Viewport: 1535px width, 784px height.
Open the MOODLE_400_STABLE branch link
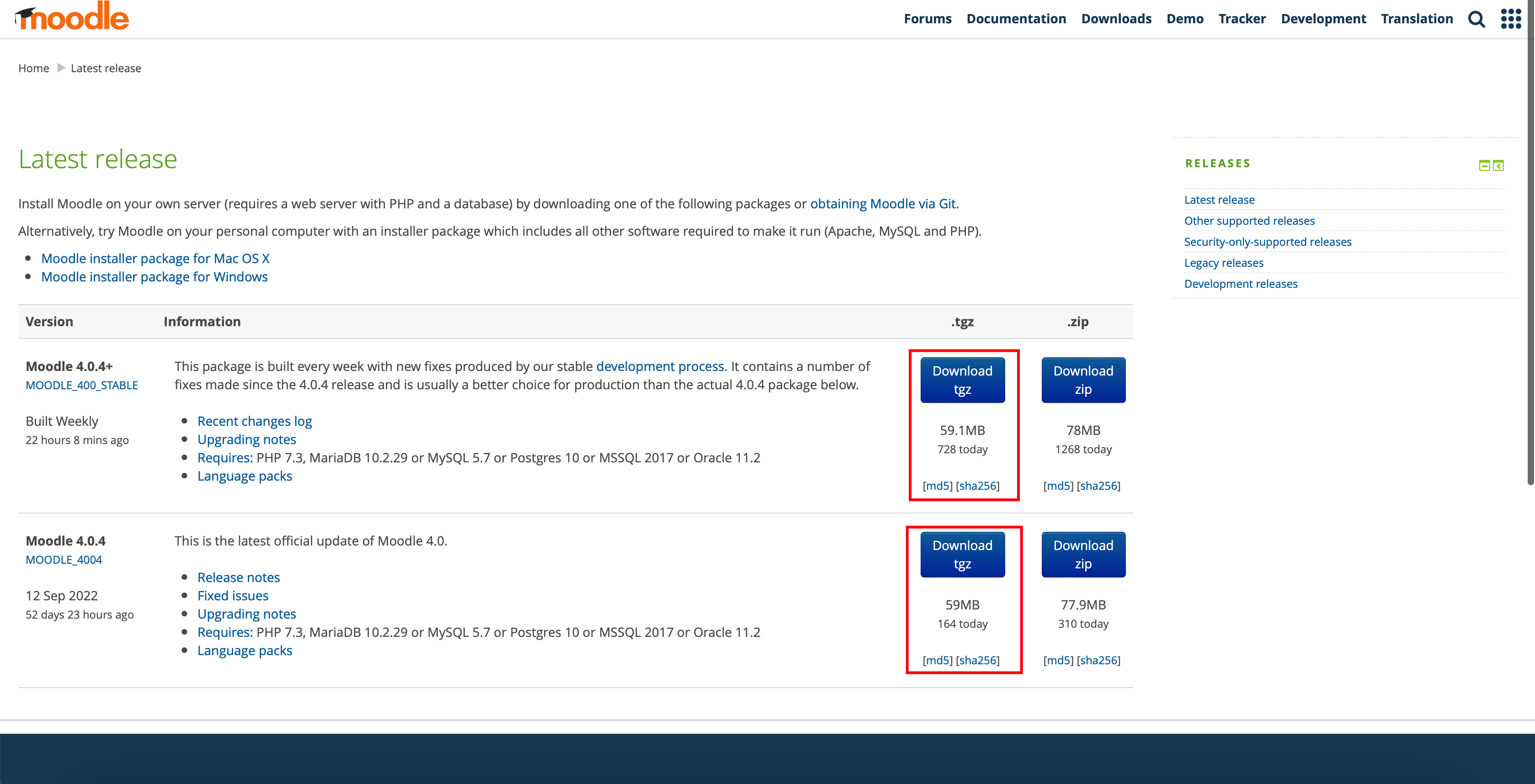point(82,386)
